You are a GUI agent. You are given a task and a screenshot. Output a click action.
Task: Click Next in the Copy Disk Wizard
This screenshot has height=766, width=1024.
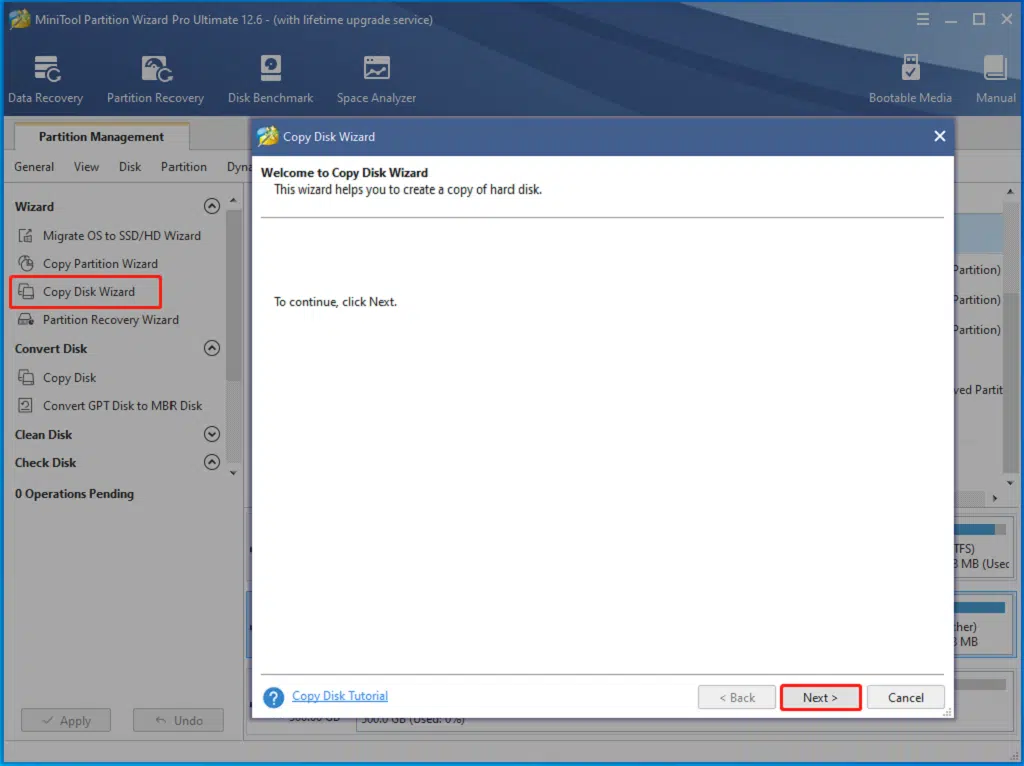click(x=820, y=697)
